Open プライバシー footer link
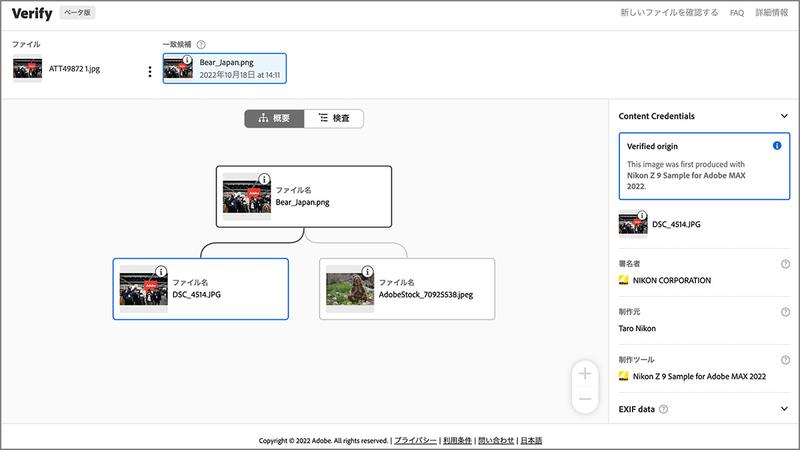 pyautogui.click(x=415, y=440)
